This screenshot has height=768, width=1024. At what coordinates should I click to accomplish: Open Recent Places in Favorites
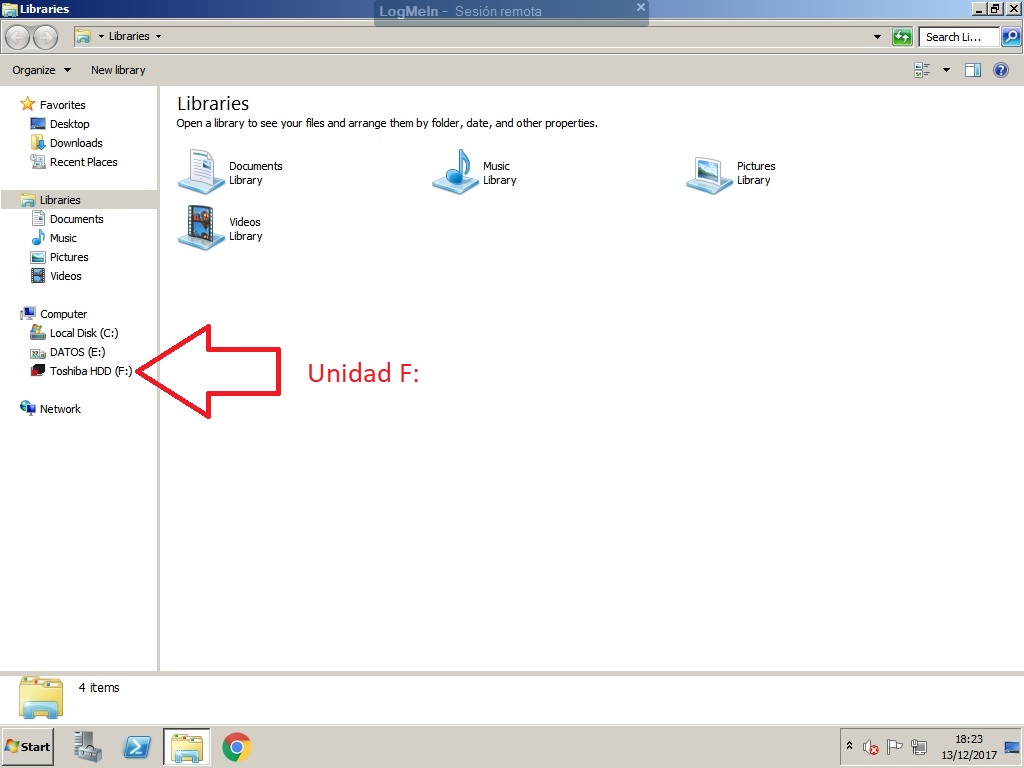point(74,162)
